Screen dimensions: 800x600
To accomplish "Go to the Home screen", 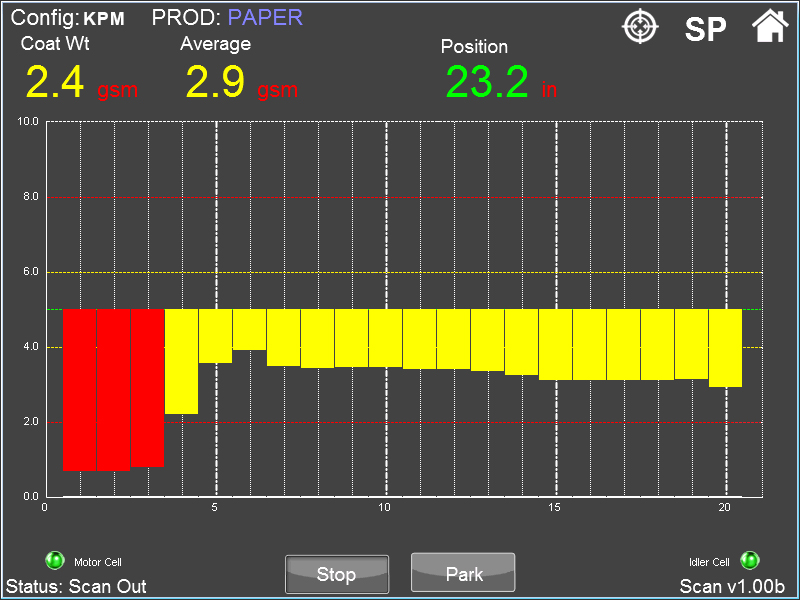I will [770, 26].
